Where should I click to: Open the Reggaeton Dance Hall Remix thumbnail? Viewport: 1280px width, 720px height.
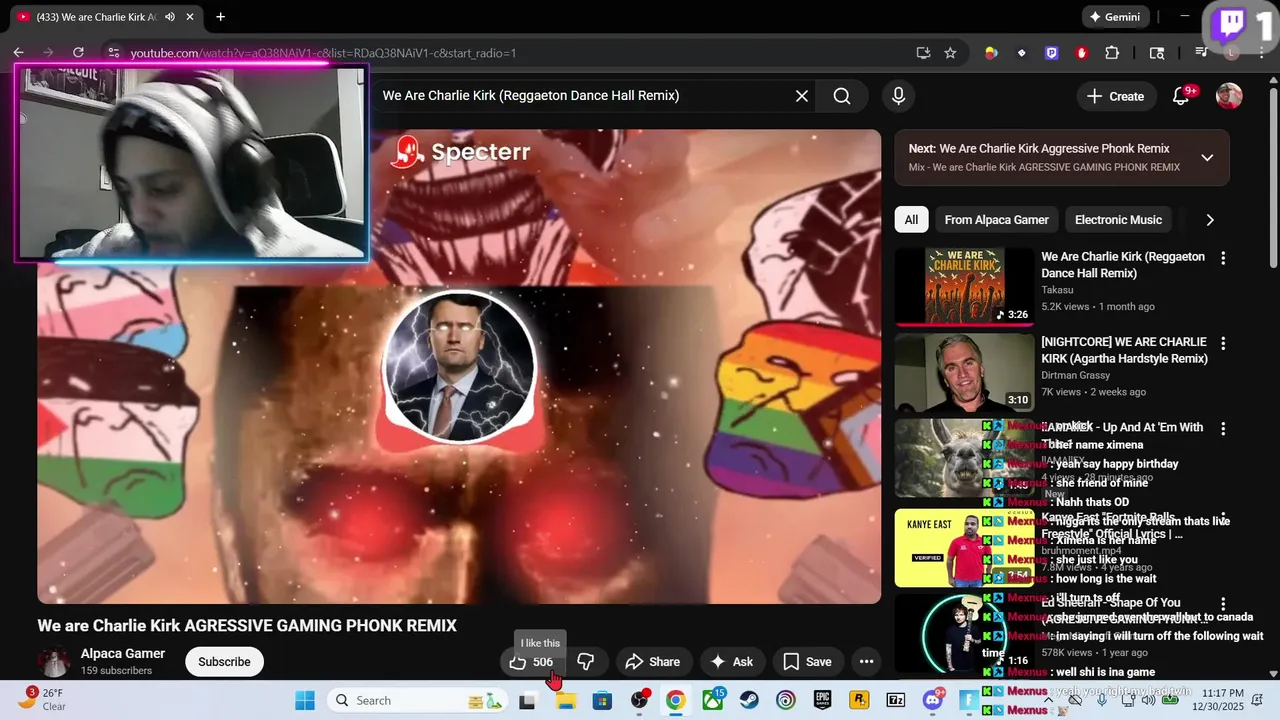pos(964,286)
